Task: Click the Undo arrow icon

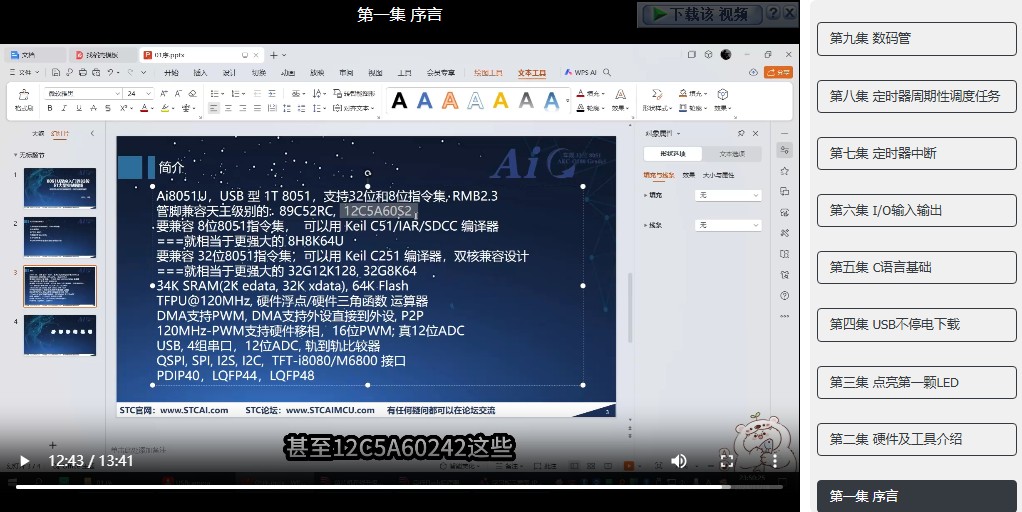Action: [x=110, y=72]
